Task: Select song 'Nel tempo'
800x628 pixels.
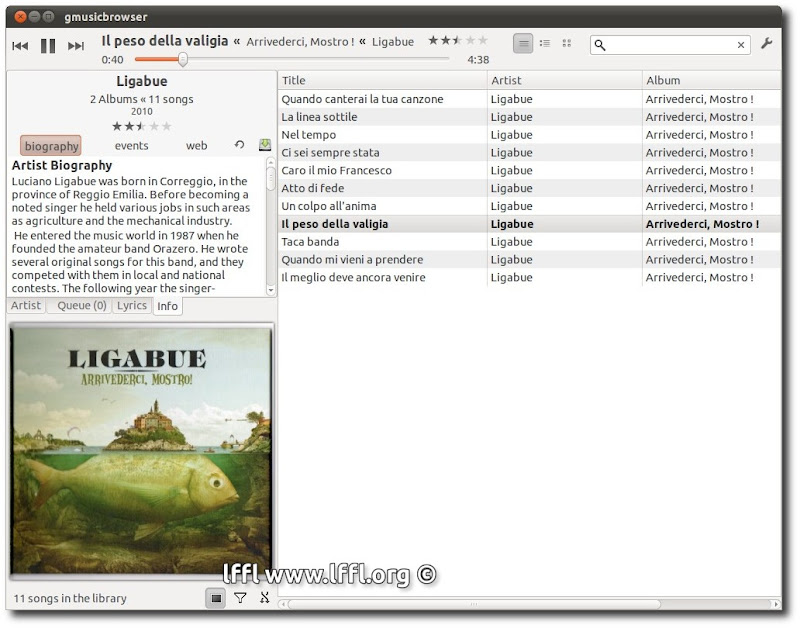Action: [529, 135]
